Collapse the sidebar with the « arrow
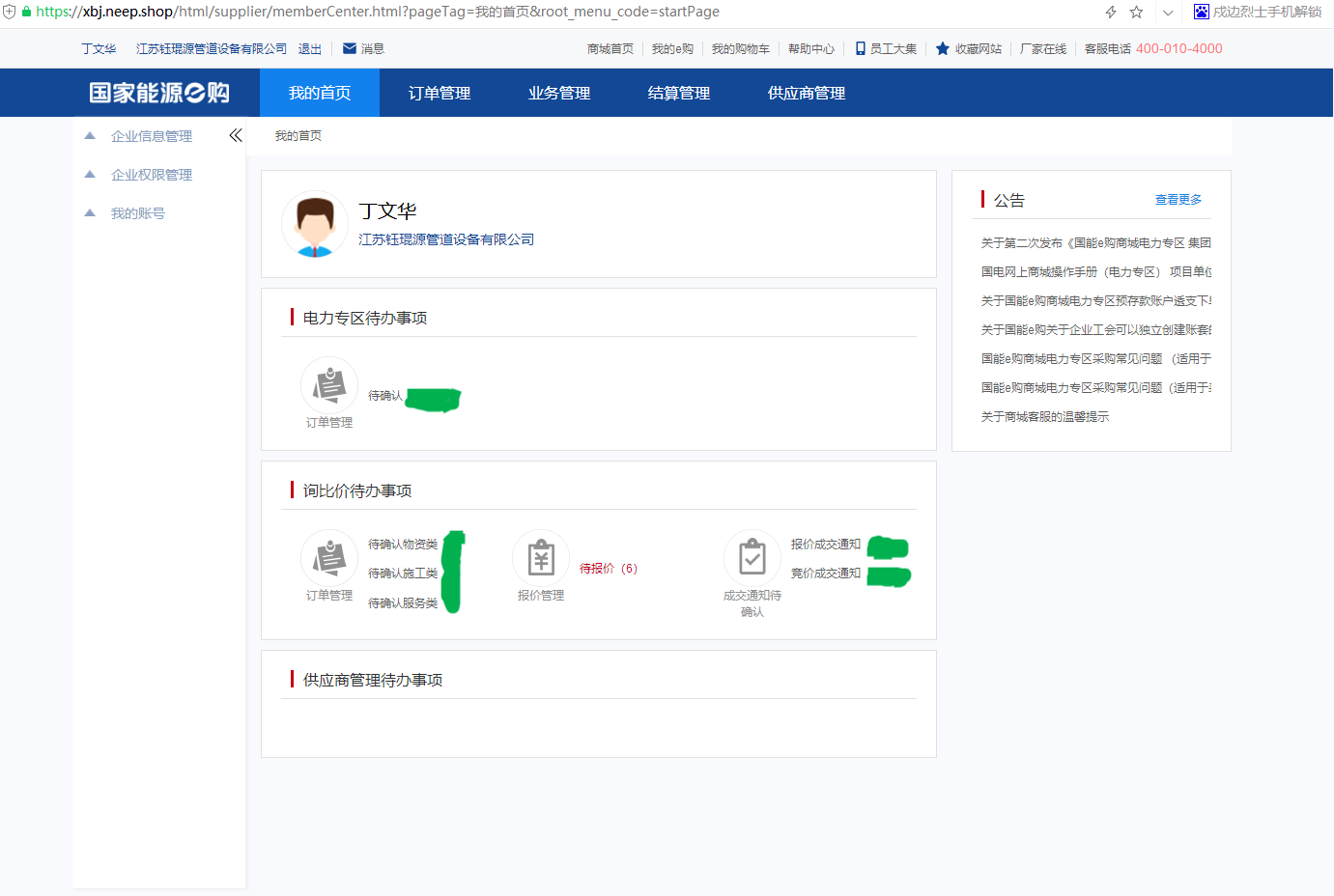The height and width of the screenshot is (896, 1334). [235, 135]
